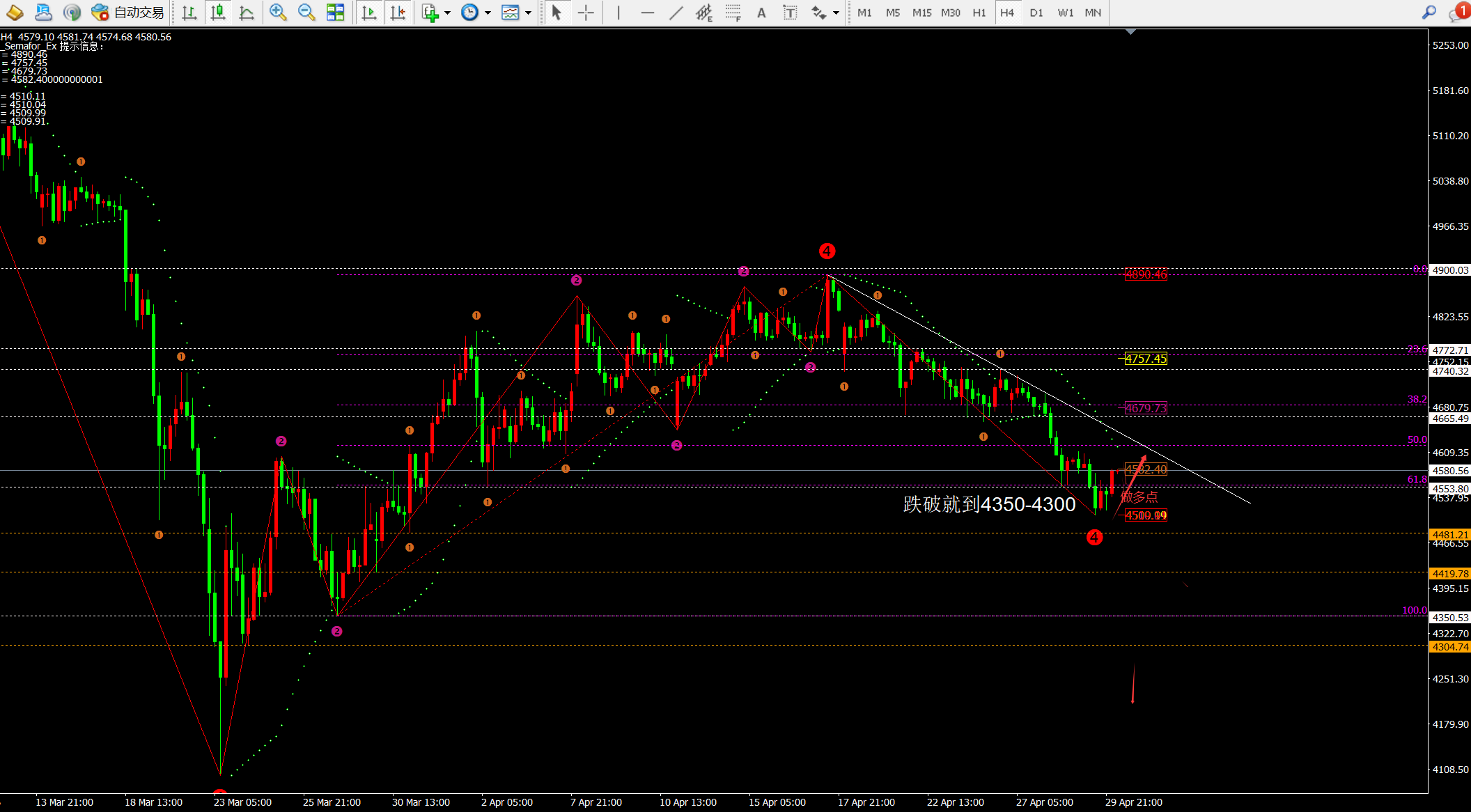Image resolution: width=1471 pixels, height=812 pixels.
Task: Switch to the M15 timeframe
Action: pyautogui.click(x=921, y=13)
